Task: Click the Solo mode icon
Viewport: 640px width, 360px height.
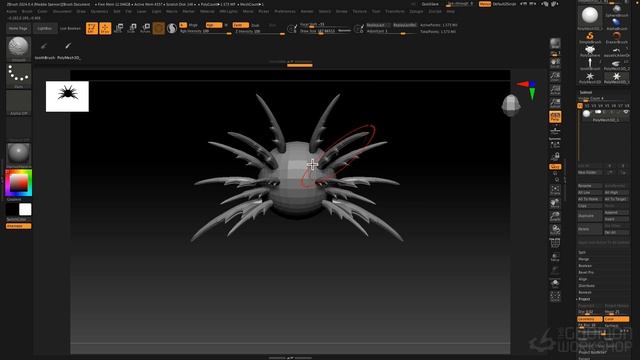Action: tap(555, 284)
